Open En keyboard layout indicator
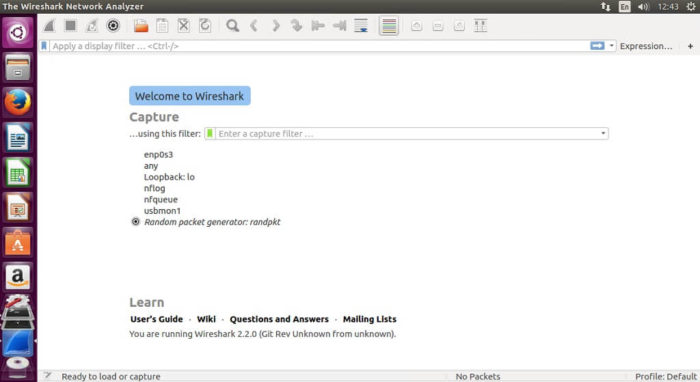The image size is (700, 382). [x=625, y=7]
